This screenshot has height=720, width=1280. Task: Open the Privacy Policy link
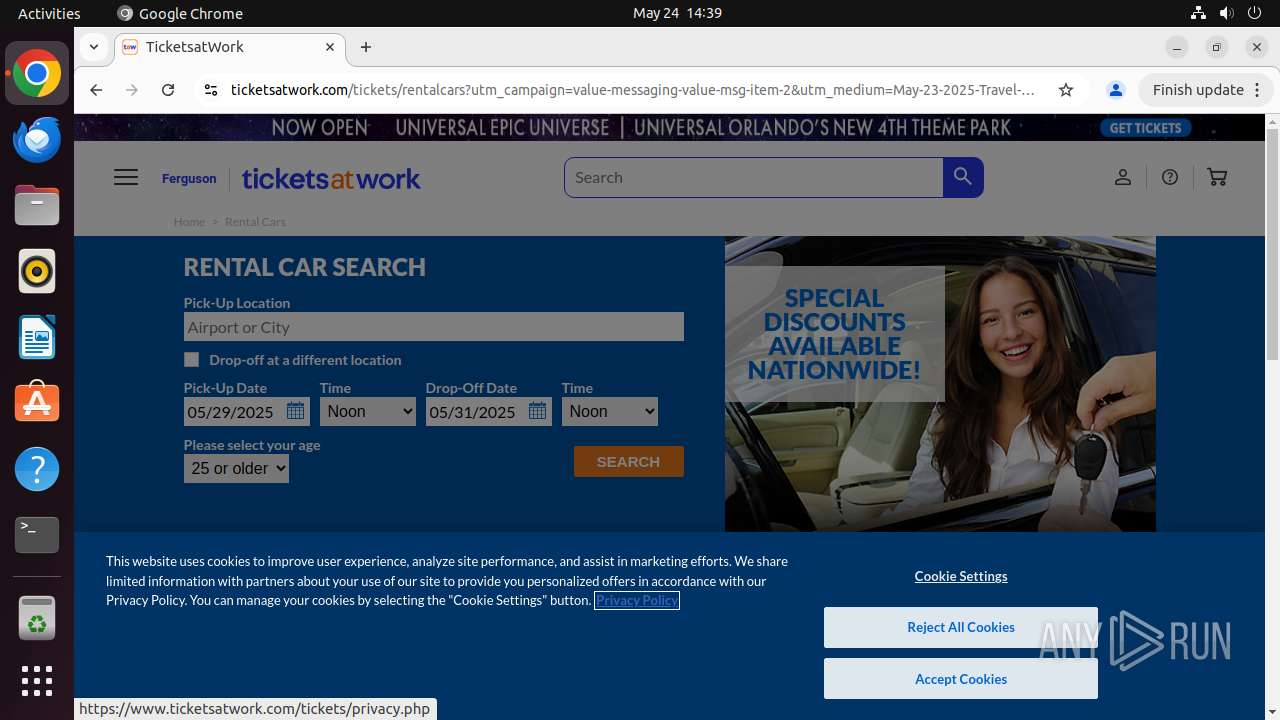pyautogui.click(x=637, y=600)
